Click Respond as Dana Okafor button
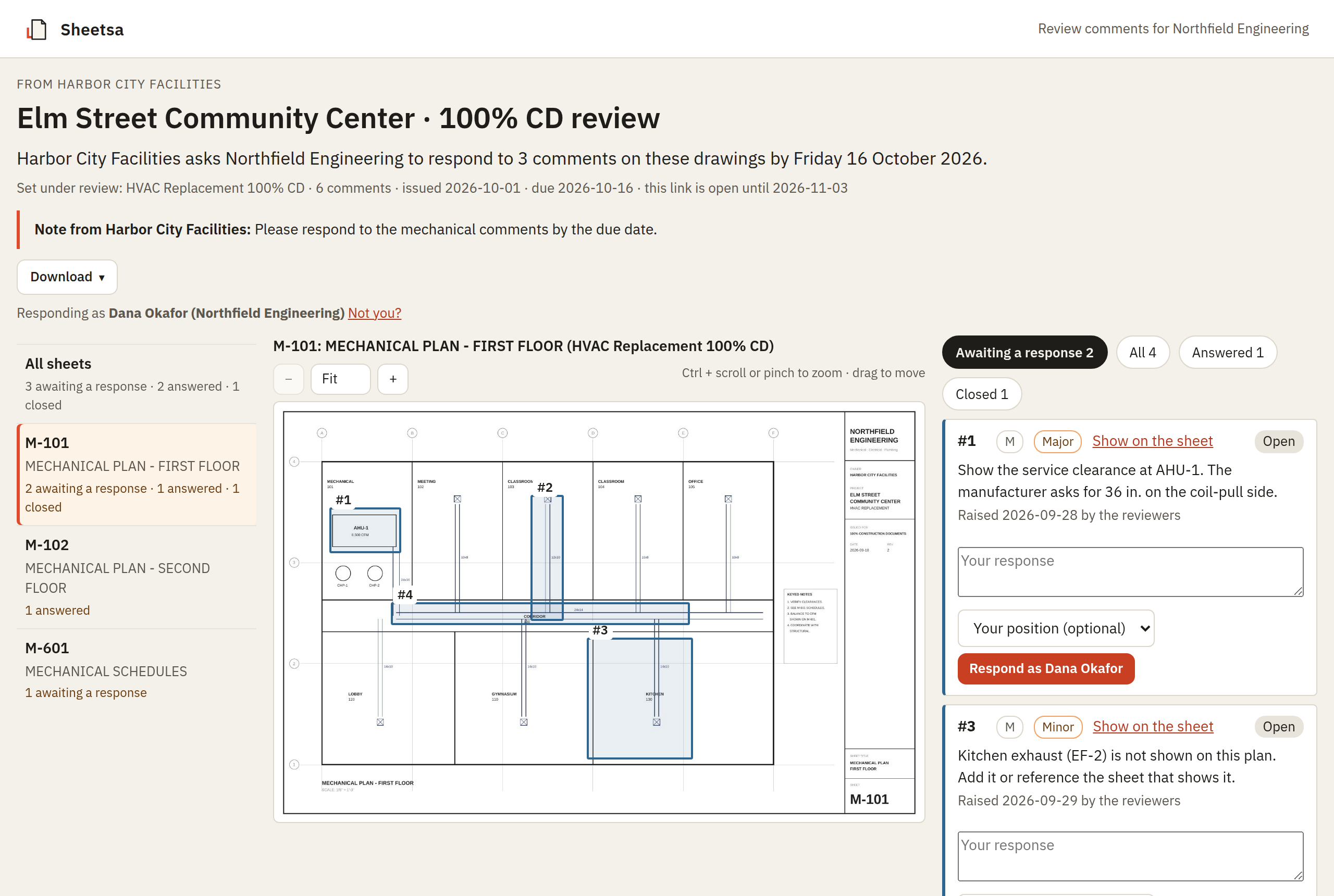1334x896 pixels. (x=1046, y=668)
